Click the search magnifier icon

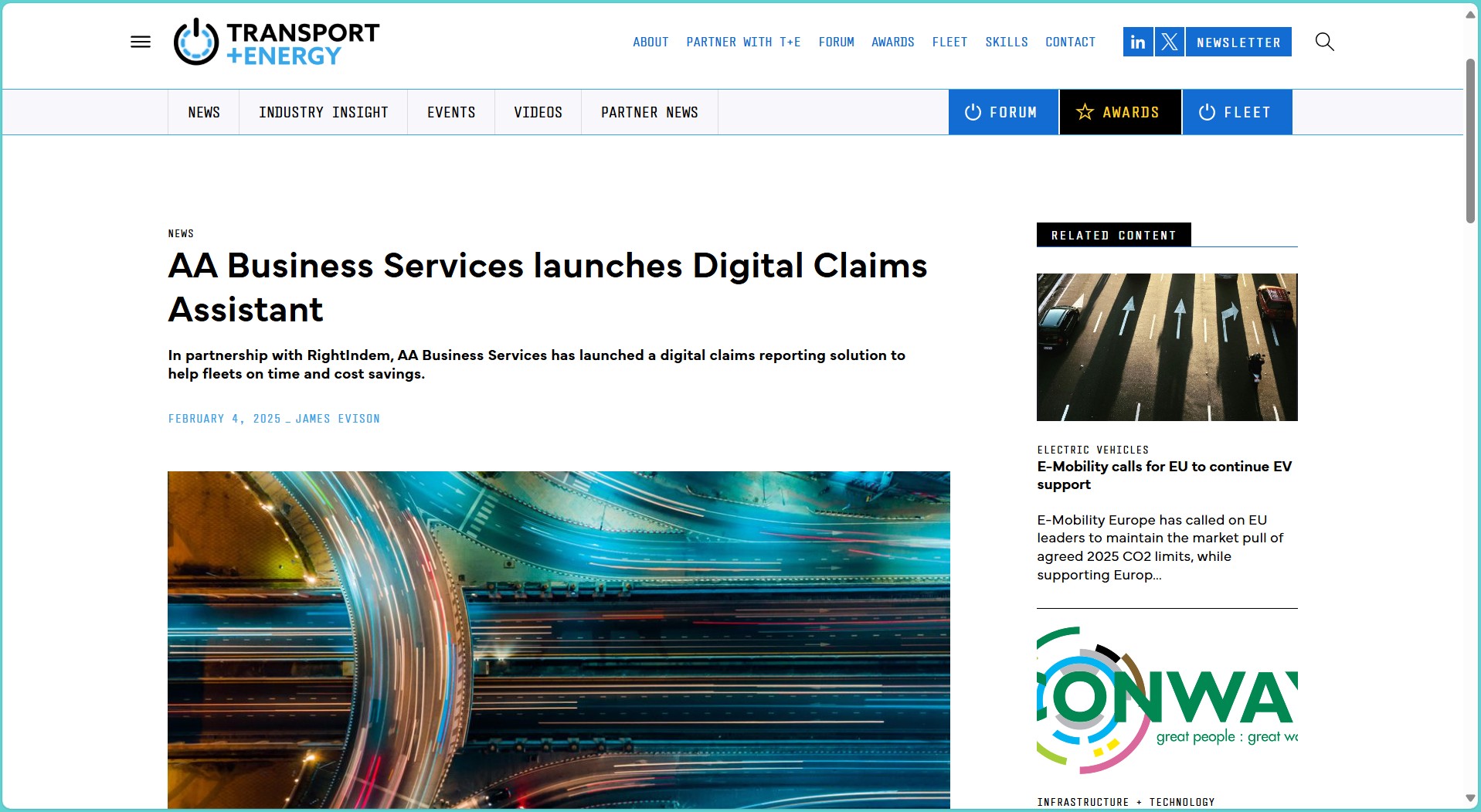pos(1324,42)
